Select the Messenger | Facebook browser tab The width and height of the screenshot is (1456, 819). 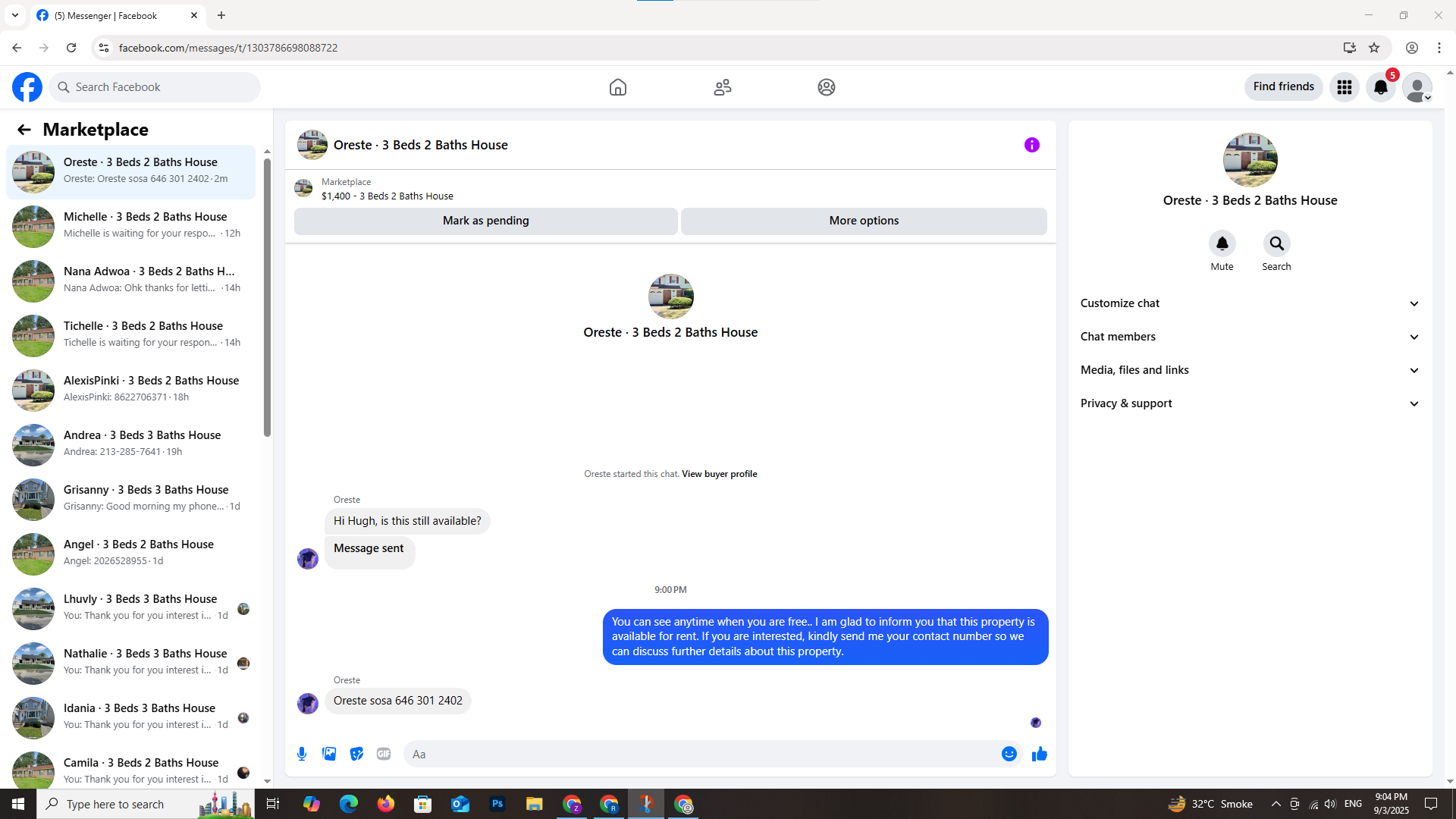pos(118,15)
